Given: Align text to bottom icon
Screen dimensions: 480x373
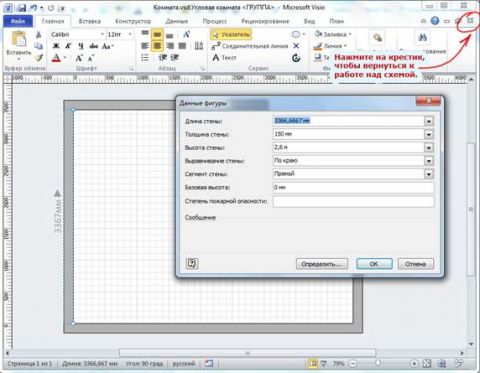Looking at the screenshot, I should tap(170, 35).
